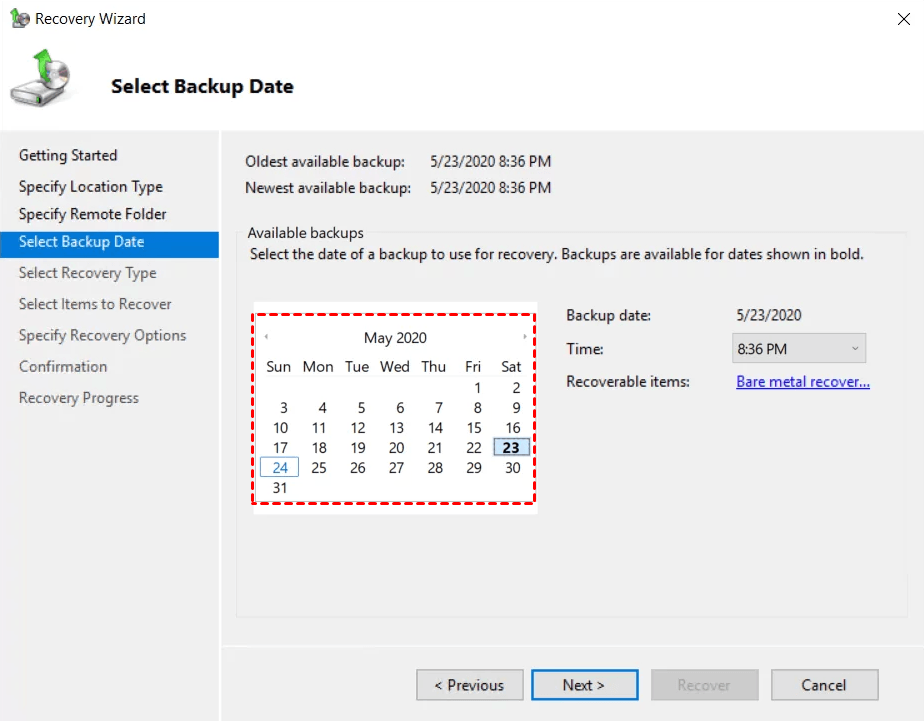Select today's date 24 in calendar
Viewport: 924px width, 721px height.
(280, 468)
